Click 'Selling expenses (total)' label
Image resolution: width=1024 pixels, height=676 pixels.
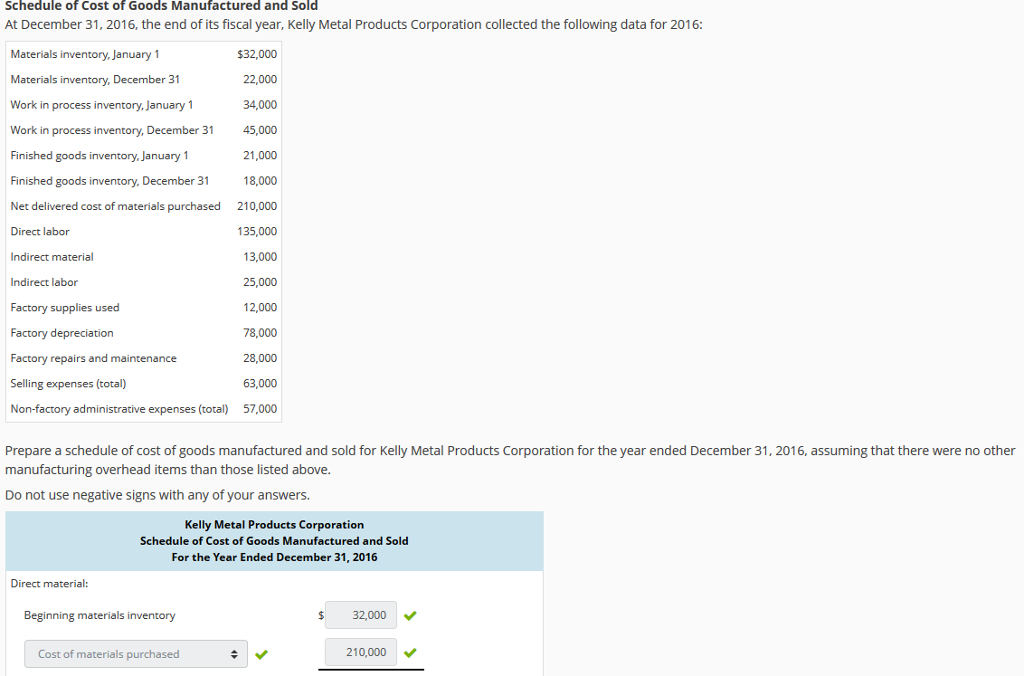point(69,384)
